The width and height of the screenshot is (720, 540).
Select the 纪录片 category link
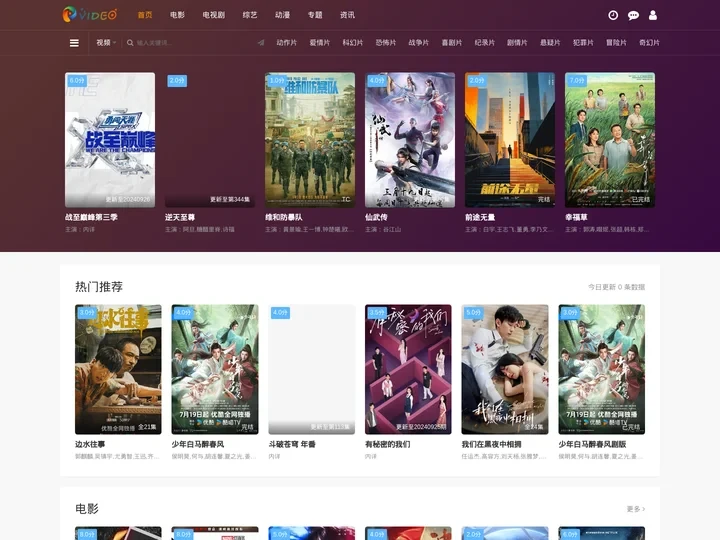(x=484, y=43)
